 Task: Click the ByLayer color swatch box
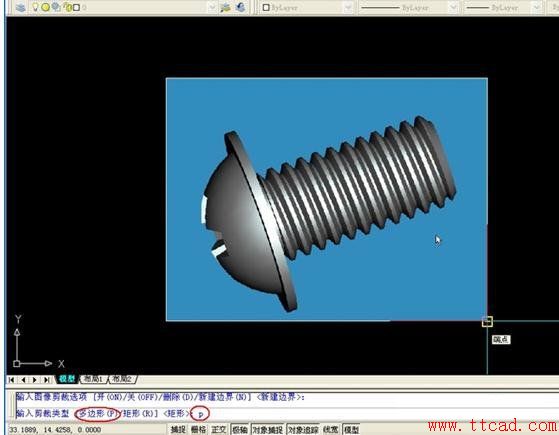point(266,7)
